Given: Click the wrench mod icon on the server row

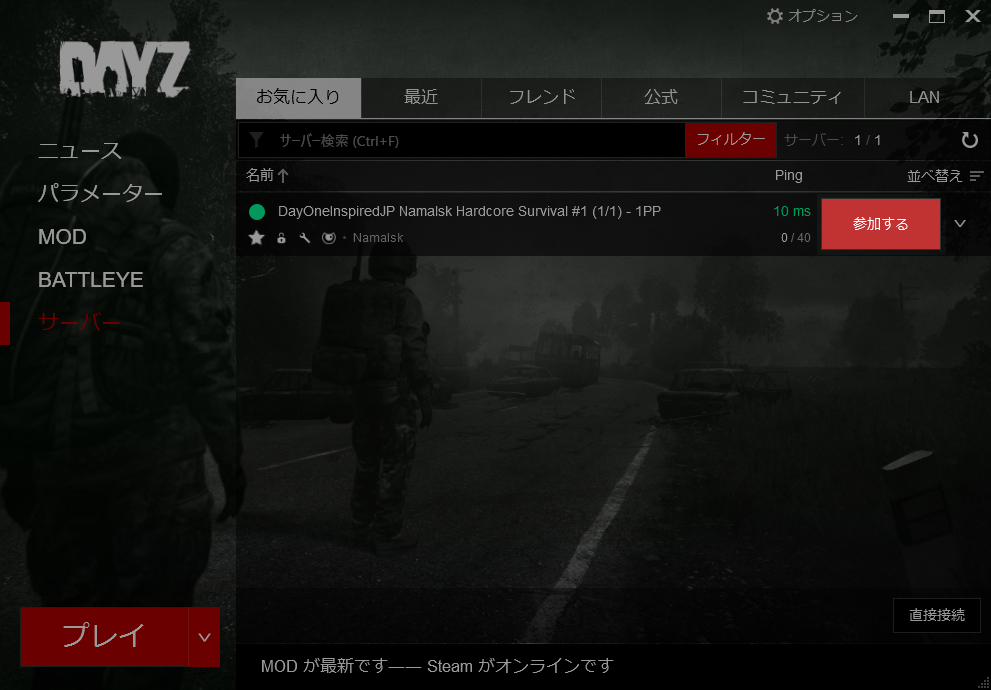Looking at the screenshot, I should tap(305, 238).
